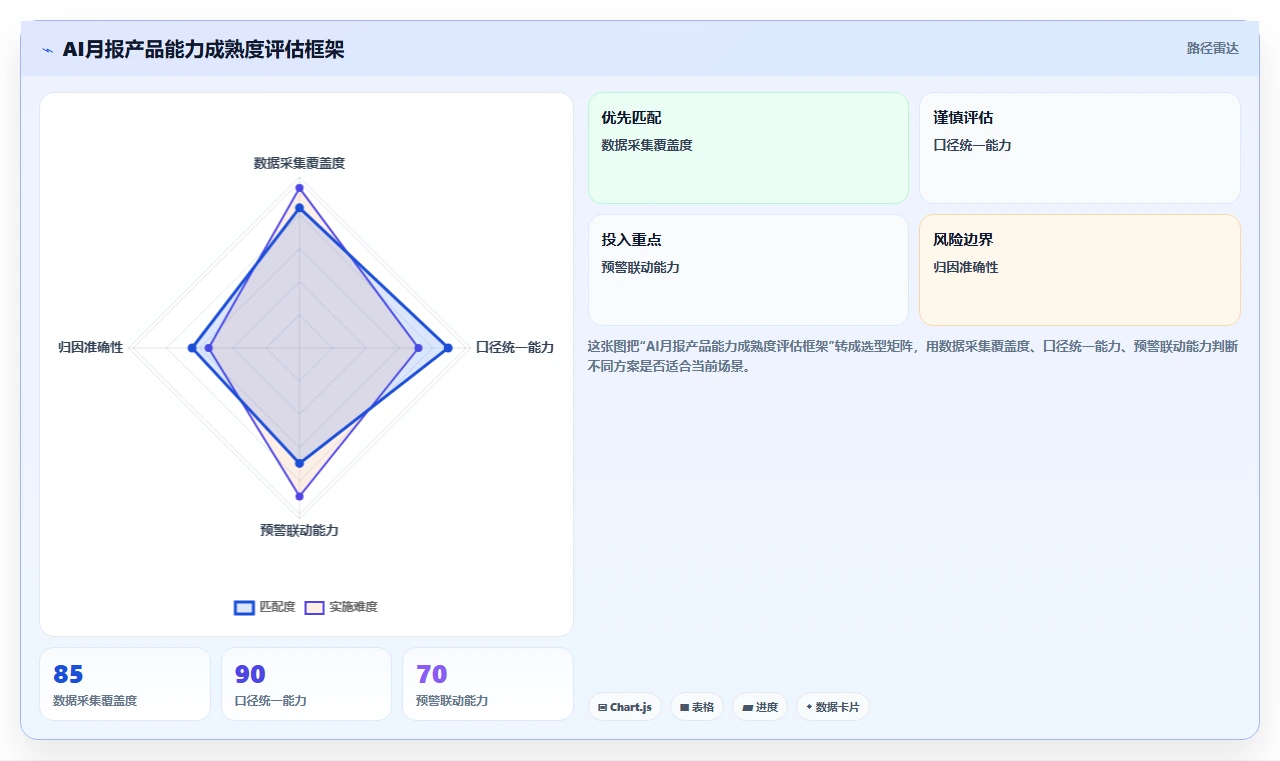Screen dimensions: 1280x761
Task: Click the 70 预警联动能力 stat card
Action: coord(488,684)
